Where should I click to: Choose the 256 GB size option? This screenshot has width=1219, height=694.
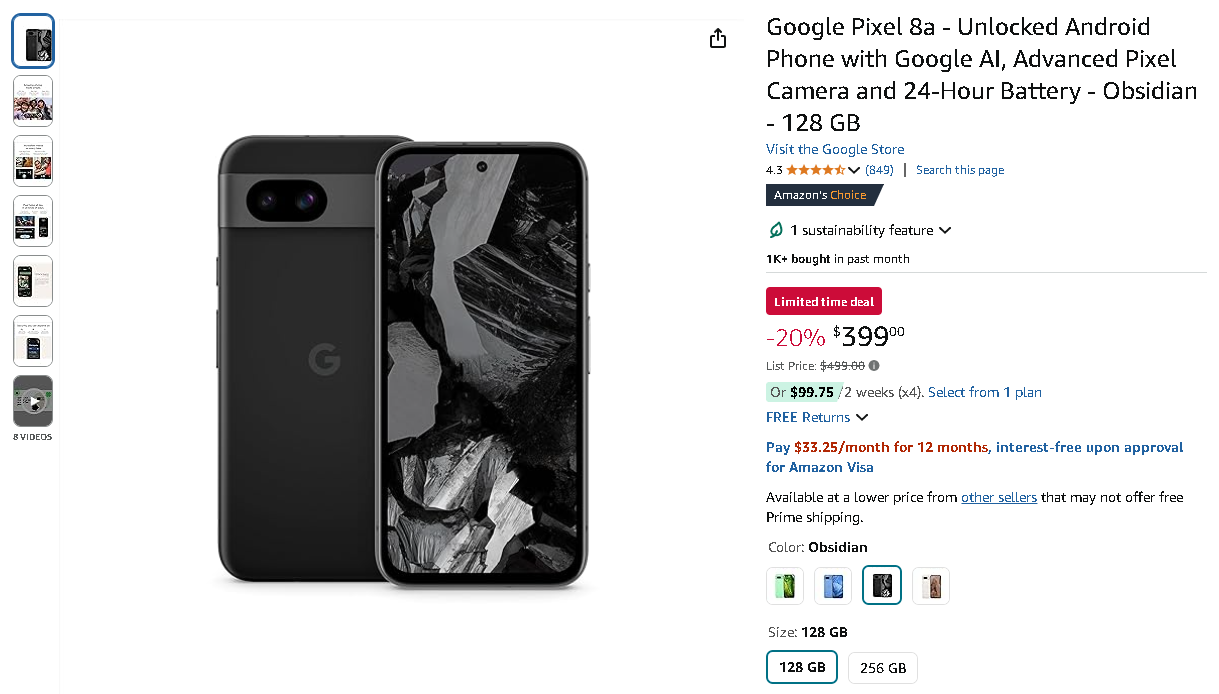882,667
